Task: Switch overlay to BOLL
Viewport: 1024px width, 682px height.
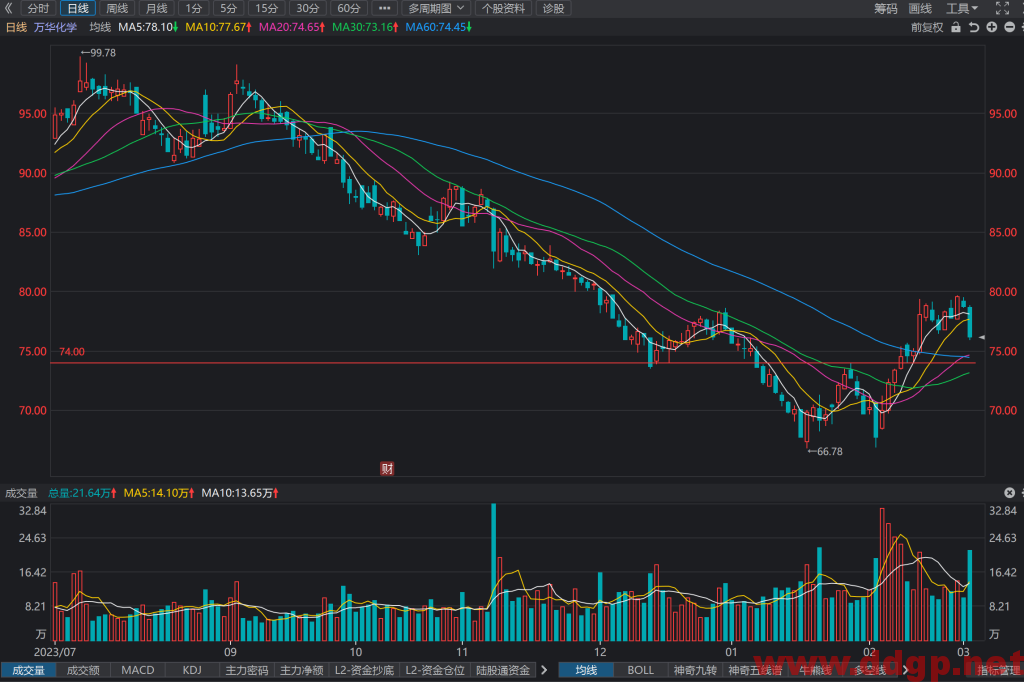Action: (641, 670)
